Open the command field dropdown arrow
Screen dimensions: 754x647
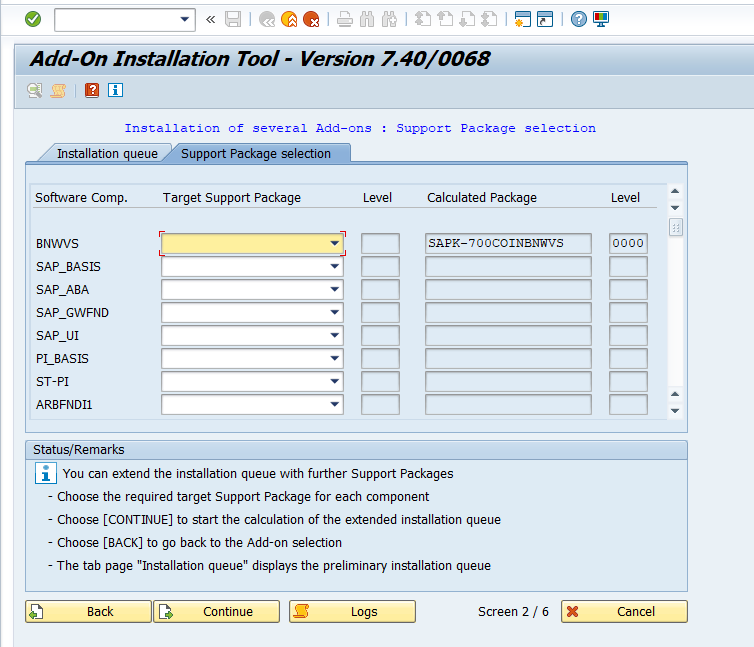[185, 19]
